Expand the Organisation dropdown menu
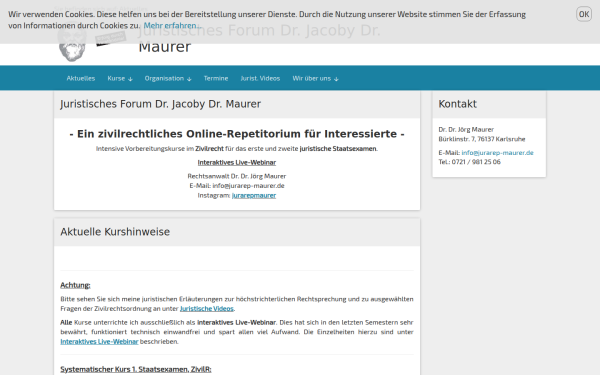This screenshot has height=375, width=600. coord(168,78)
